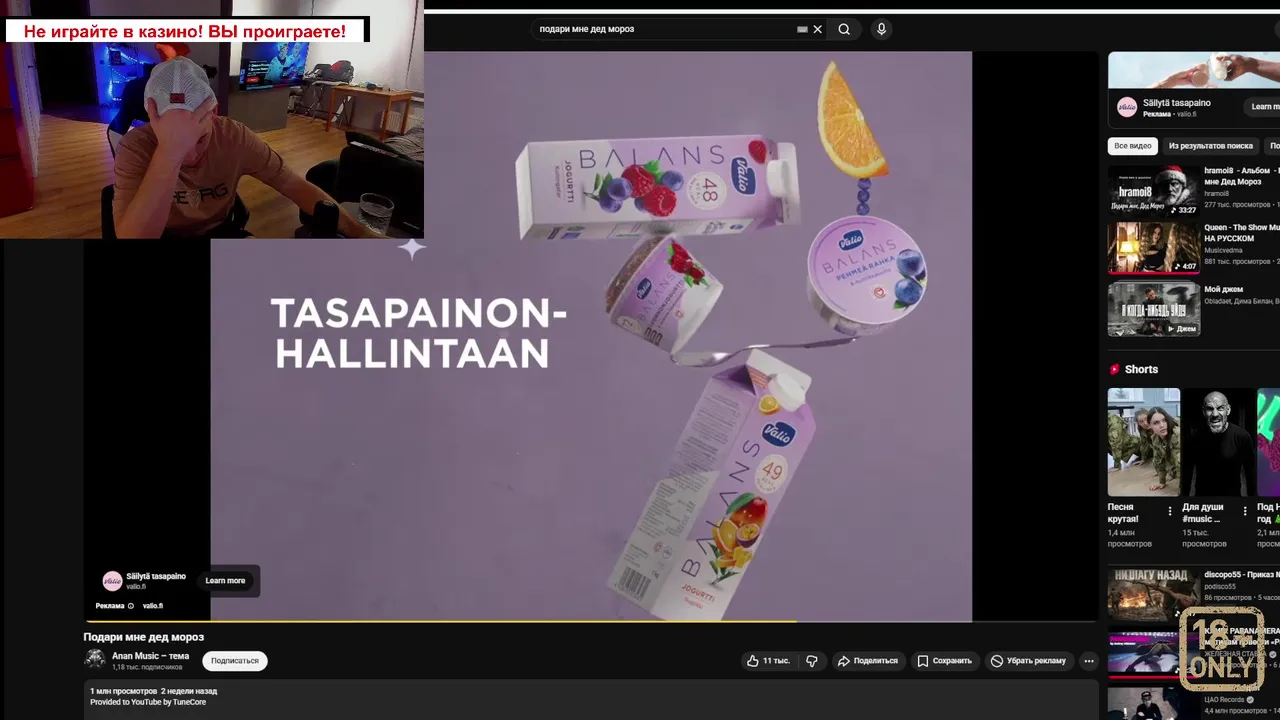Open the 'Песня крутая!' short thumbnail
Image resolution: width=1280 pixels, height=720 pixels.
click(1144, 442)
